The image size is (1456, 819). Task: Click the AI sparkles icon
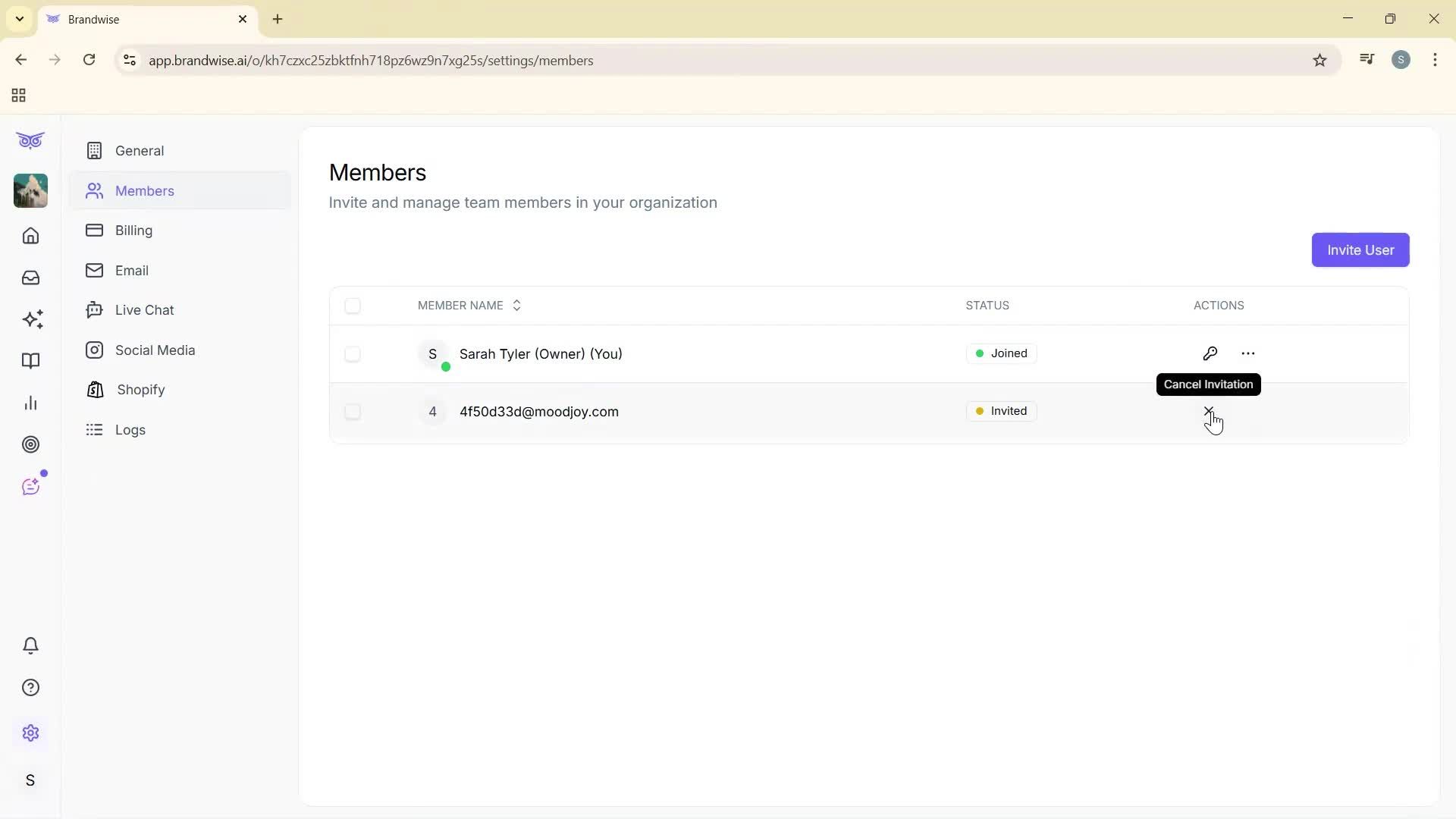point(32,319)
